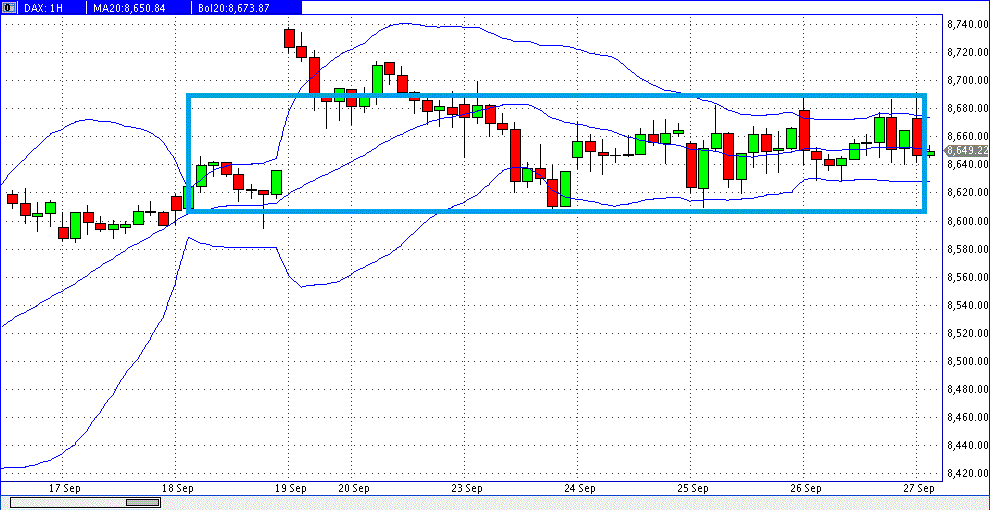Click the 18 Sep date label
Image resolution: width=990 pixels, height=510 pixels.
click(177, 488)
